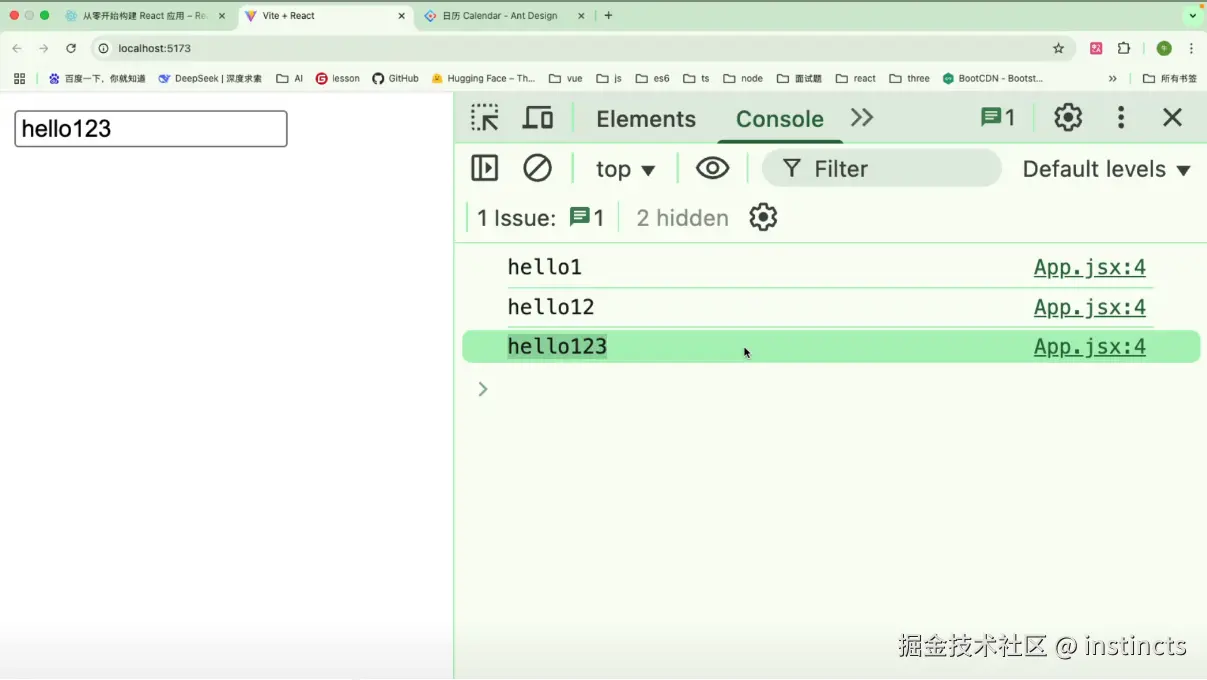Focus the console Filter field
The width and height of the screenshot is (1207, 680).
[881, 169]
